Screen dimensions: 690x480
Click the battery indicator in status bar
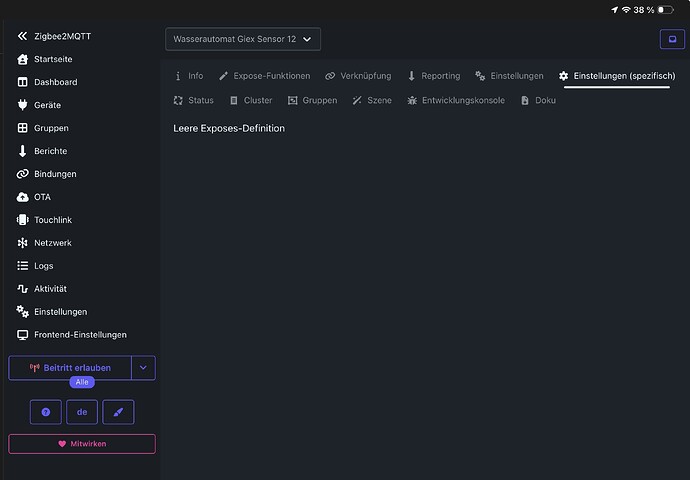(665, 10)
